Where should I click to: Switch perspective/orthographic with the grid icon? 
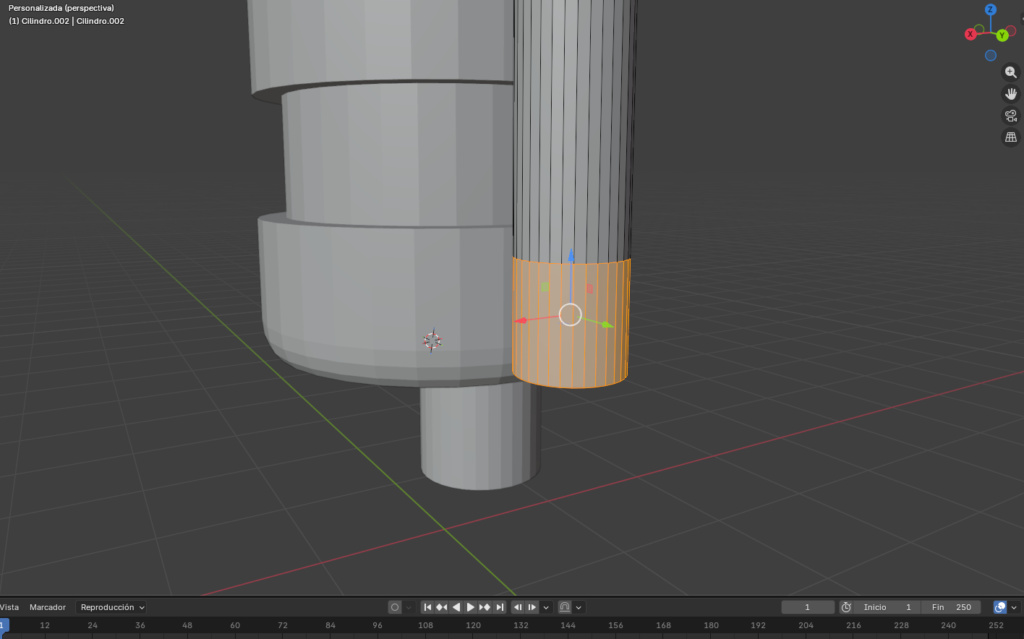coord(1011,137)
